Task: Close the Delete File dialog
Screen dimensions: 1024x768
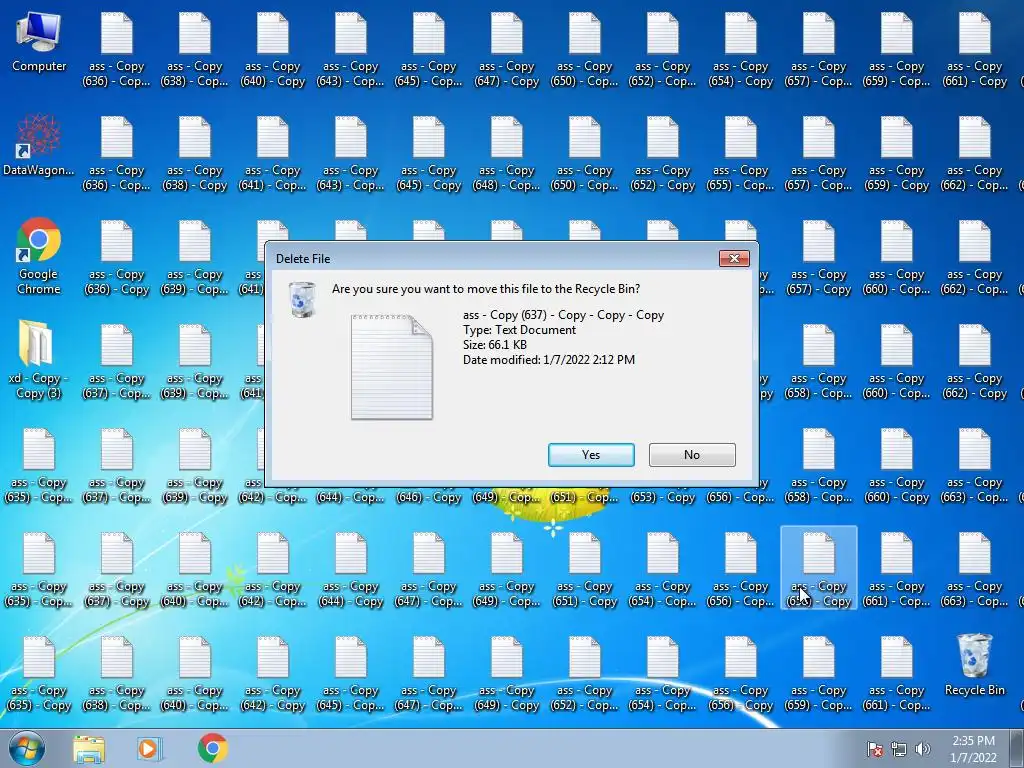Action: [734, 259]
